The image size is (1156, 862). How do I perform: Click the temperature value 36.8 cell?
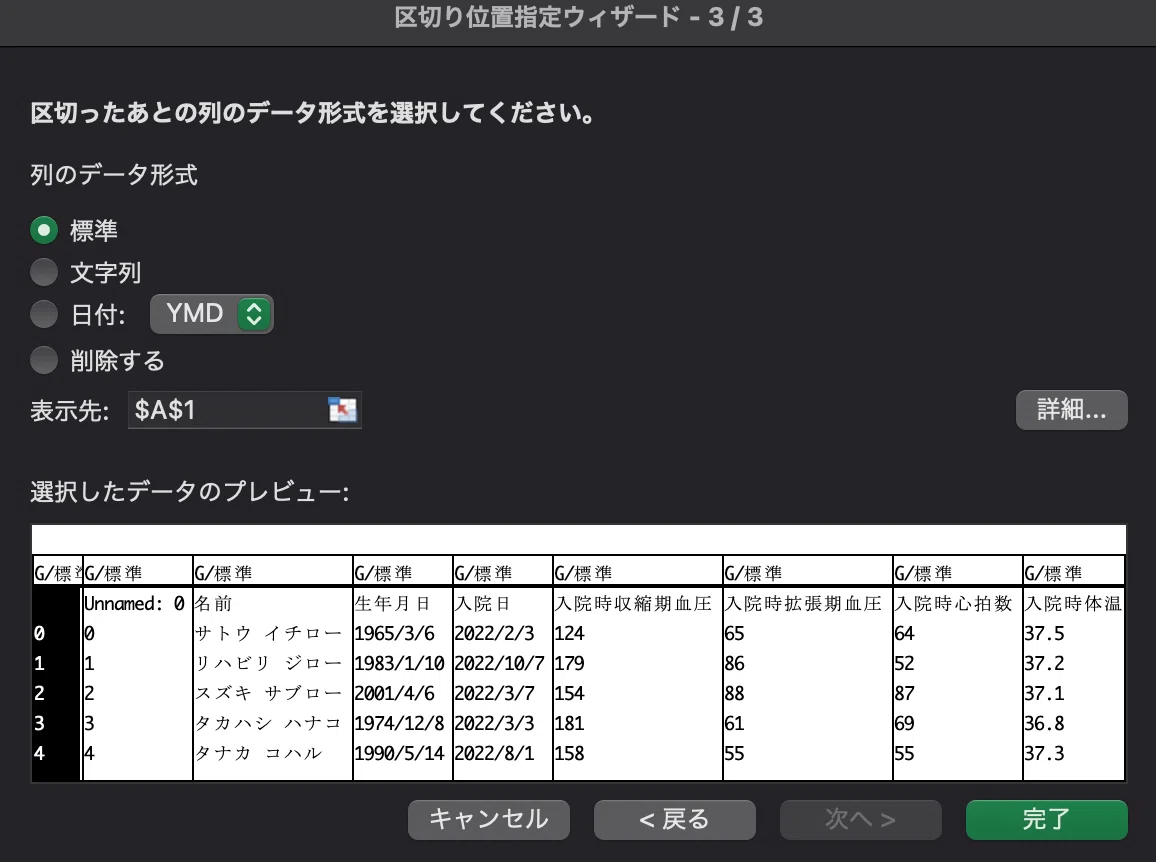tap(1045, 723)
